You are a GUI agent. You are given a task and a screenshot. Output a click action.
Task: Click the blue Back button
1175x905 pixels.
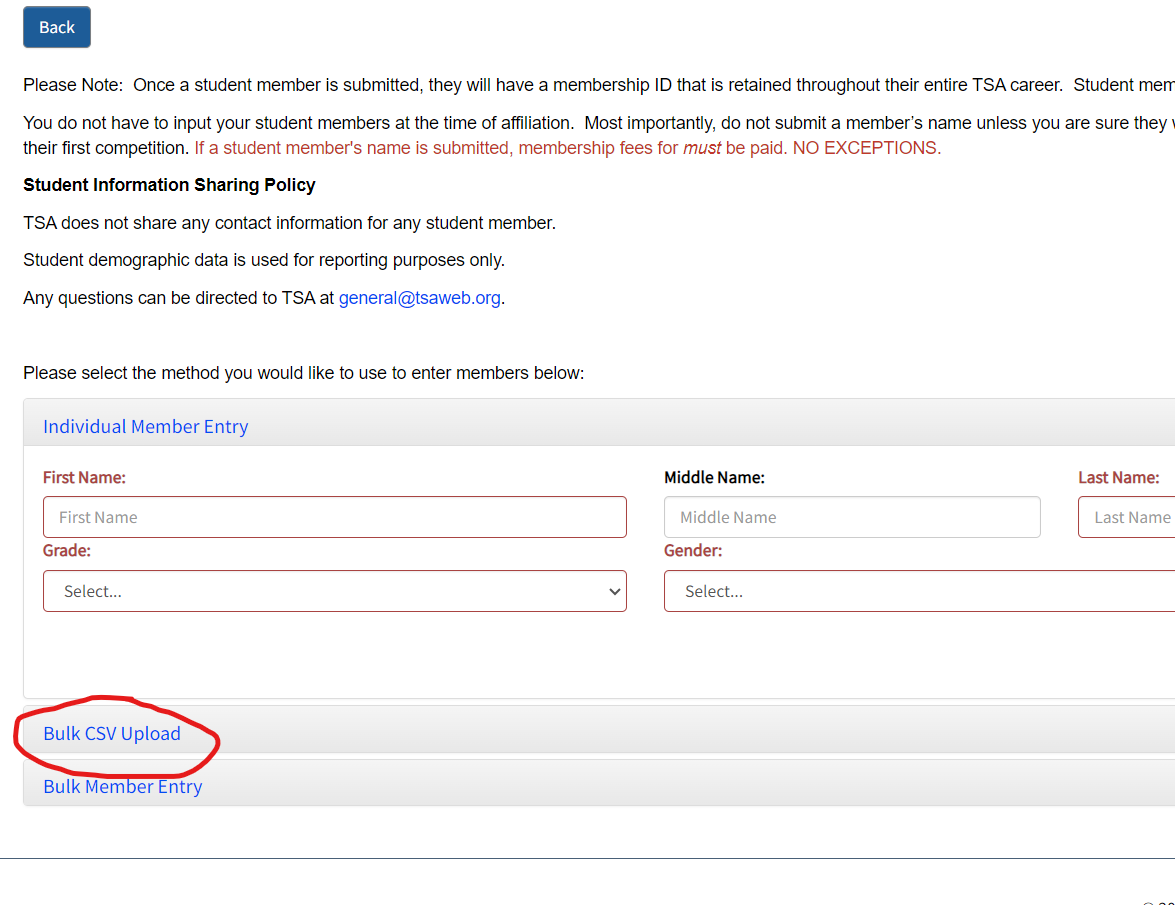pos(57,27)
